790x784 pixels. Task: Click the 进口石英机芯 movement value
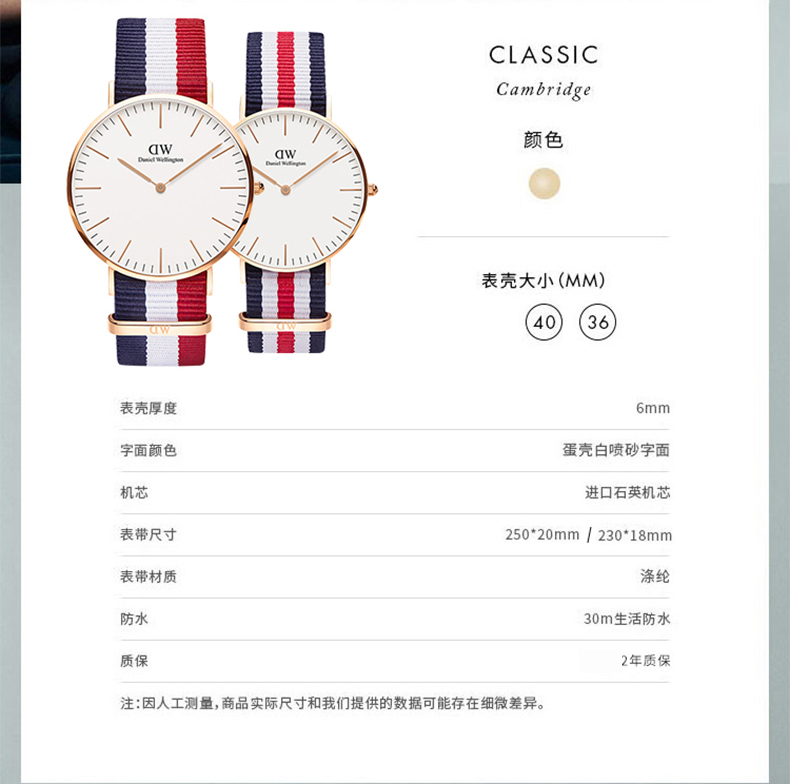pyautogui.click(x=627, y=492)
